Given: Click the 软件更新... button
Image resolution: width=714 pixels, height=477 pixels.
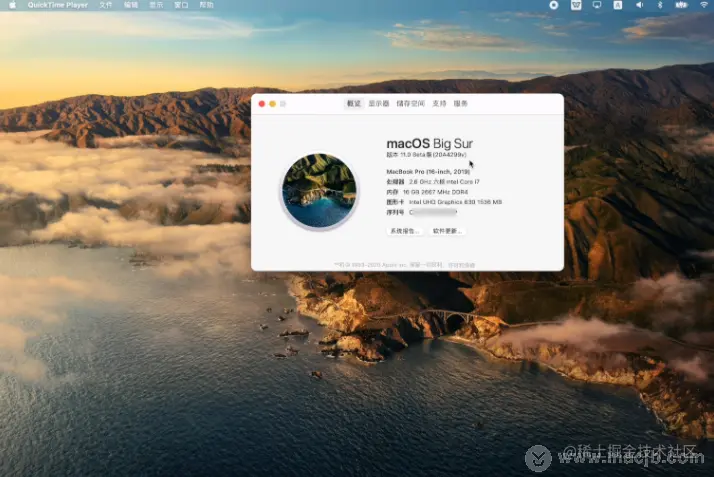Looking at the screenshot, I should (x=447, y=231).
